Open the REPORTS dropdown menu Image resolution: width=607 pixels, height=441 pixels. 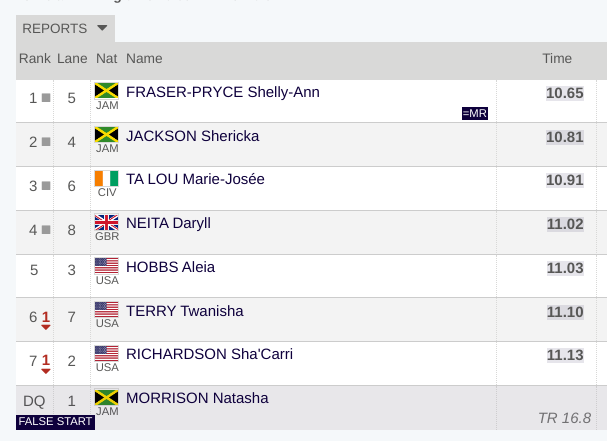click(x=65, y=28)
